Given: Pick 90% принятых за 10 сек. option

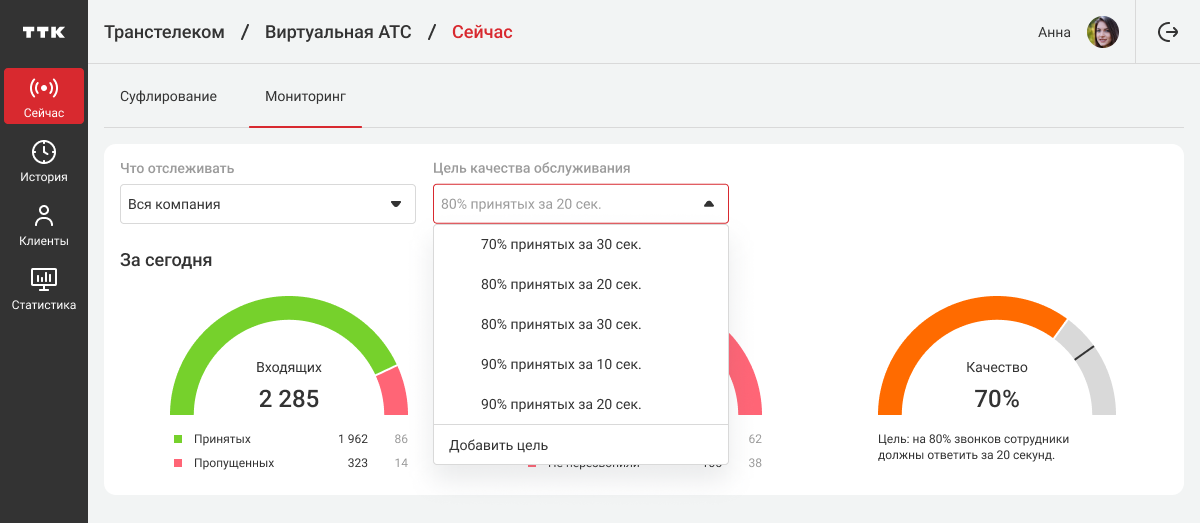Looking at the screenshot, I should coord(561,364).
